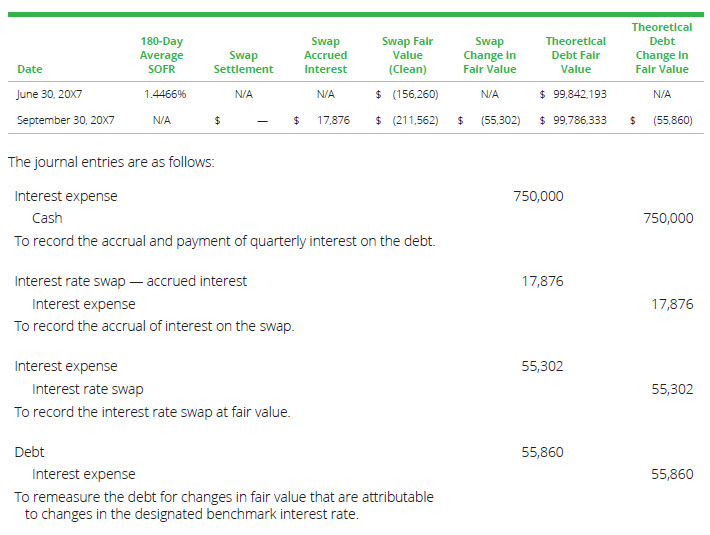
Task: Select the "Debt" journal entry account line
Action: click(29, 452)
